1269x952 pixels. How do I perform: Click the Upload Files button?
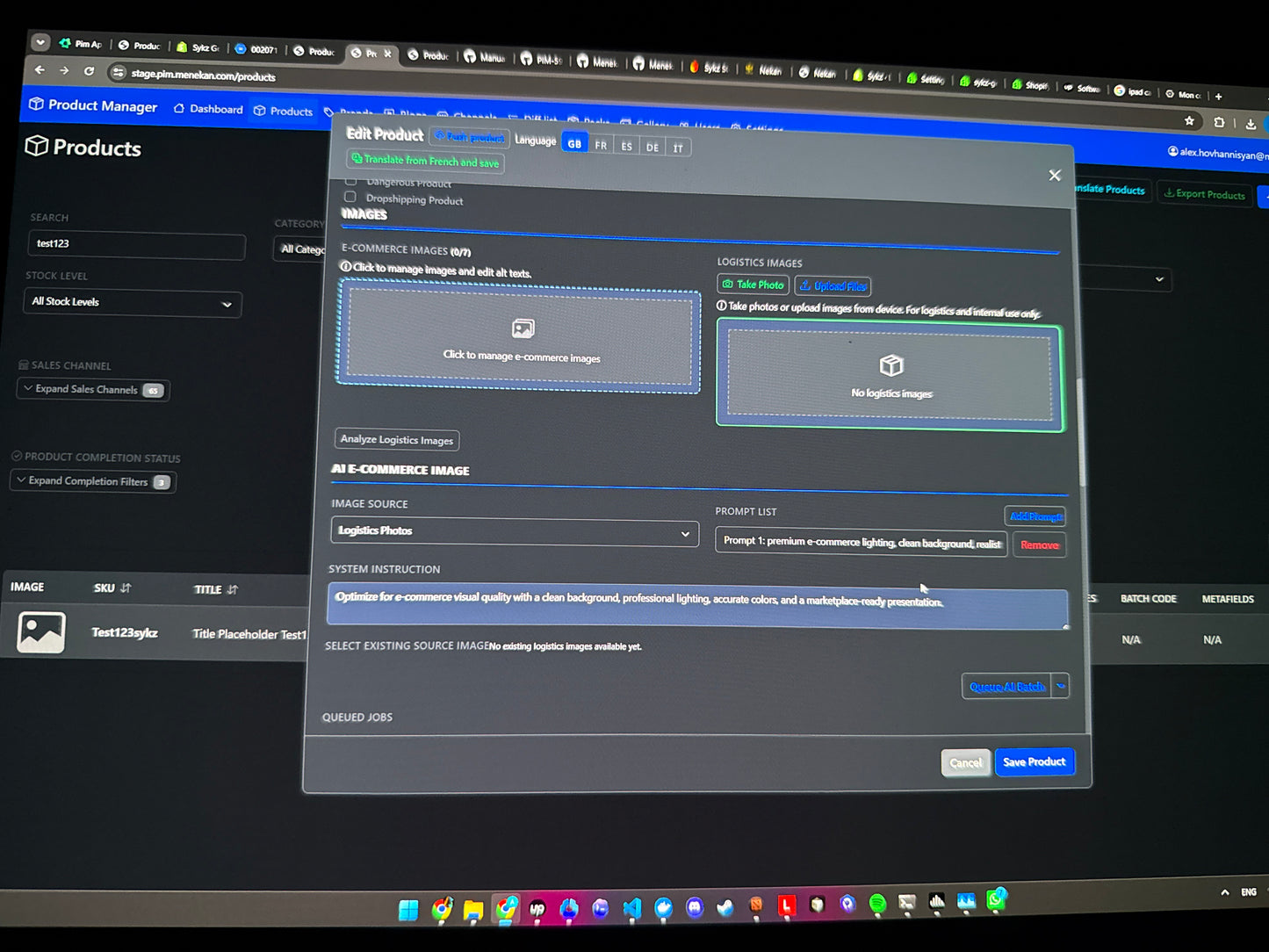click(833, 286)
